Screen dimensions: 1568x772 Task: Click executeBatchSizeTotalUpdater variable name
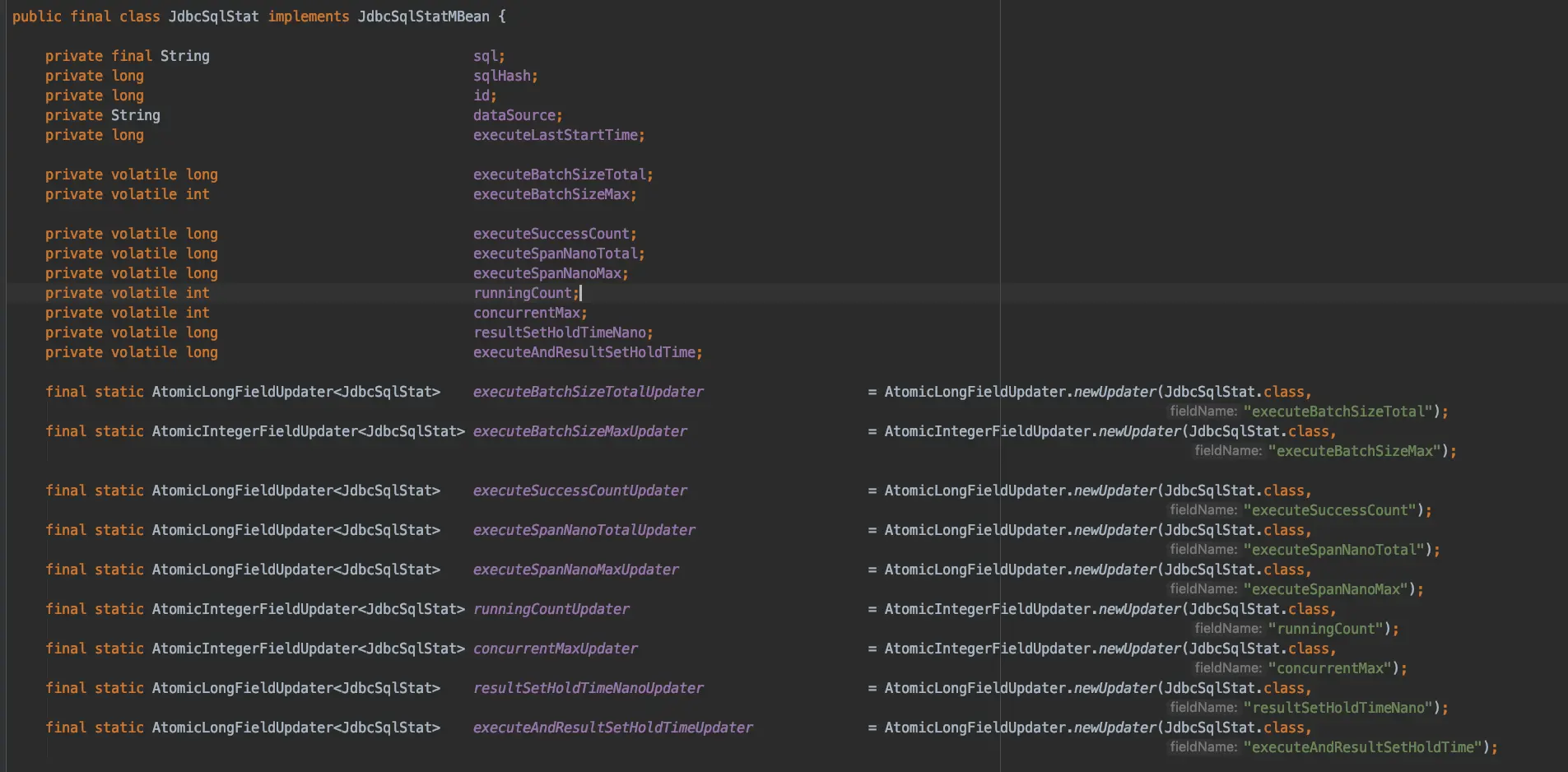click(x=589, y=392)
